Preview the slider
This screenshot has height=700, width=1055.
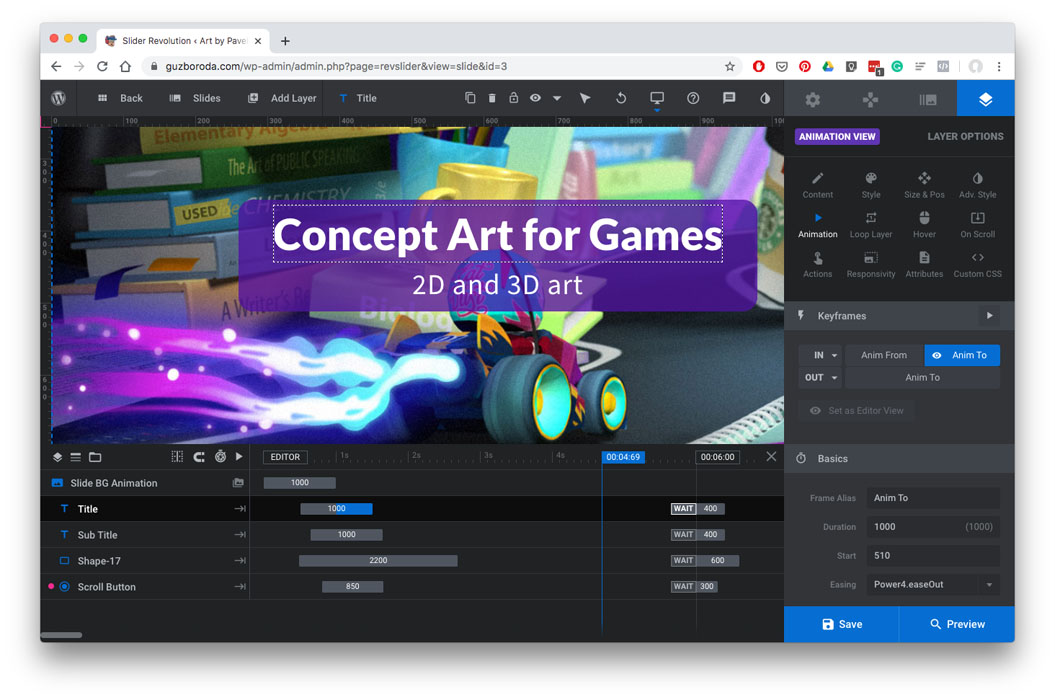tap(957, 625)
